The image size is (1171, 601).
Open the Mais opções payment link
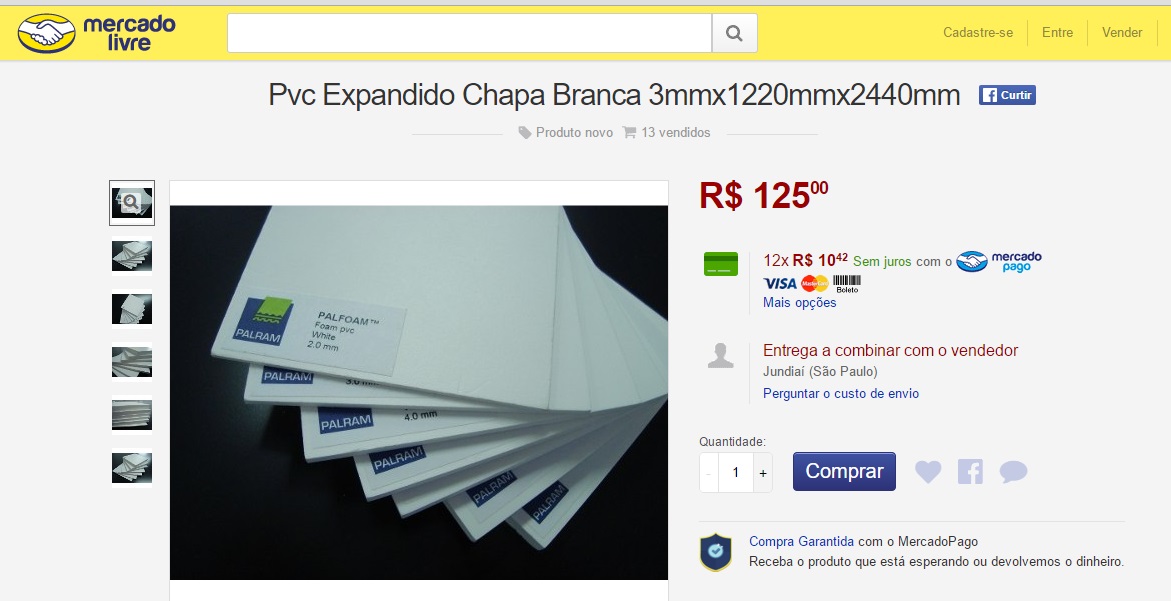(x=799, y=302)
